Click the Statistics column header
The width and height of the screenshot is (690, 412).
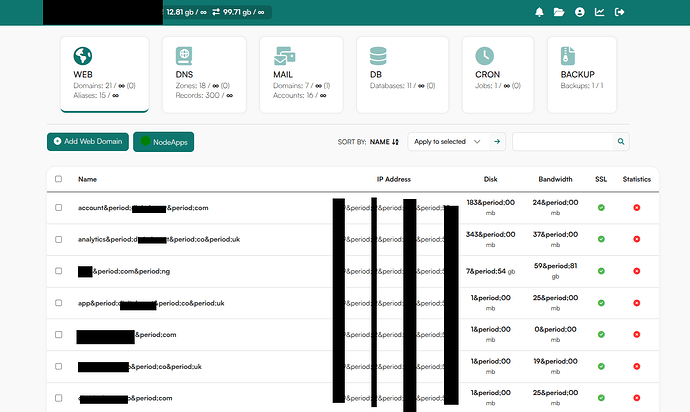pyautogui.click(x=637, y=179)
